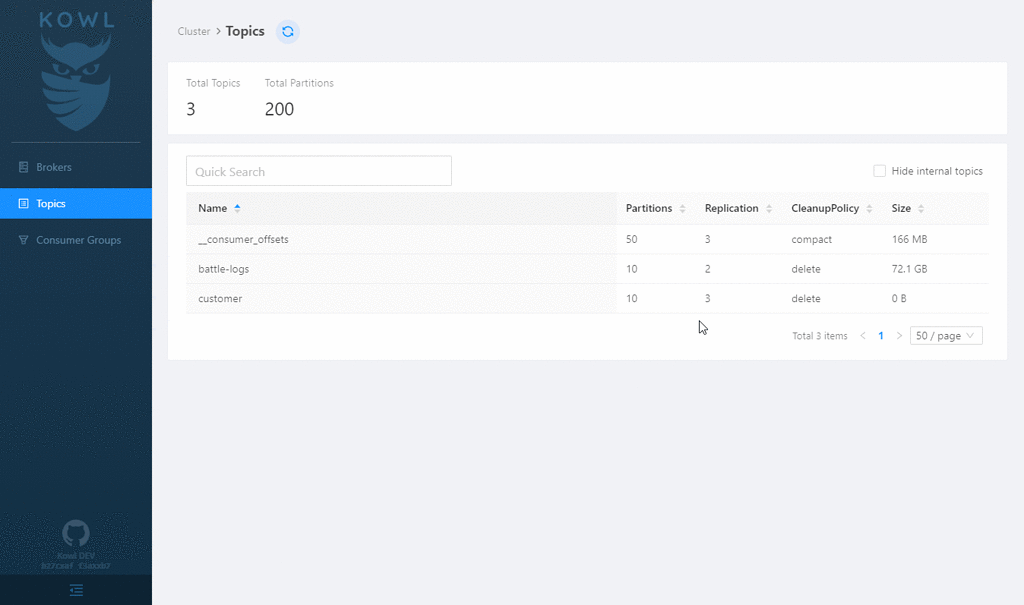Click the Cluster breadcrumb link

(x=194, y=31)
